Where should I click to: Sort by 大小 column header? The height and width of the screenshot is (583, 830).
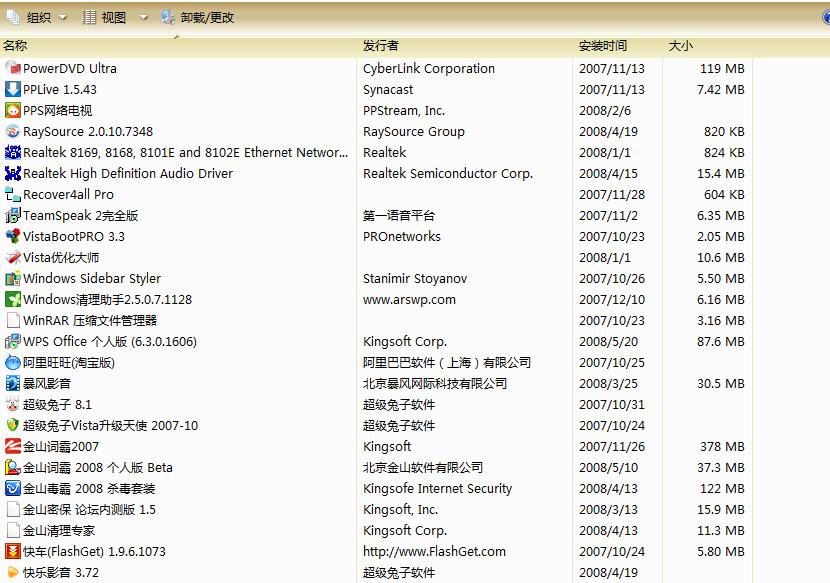(708, 46)
